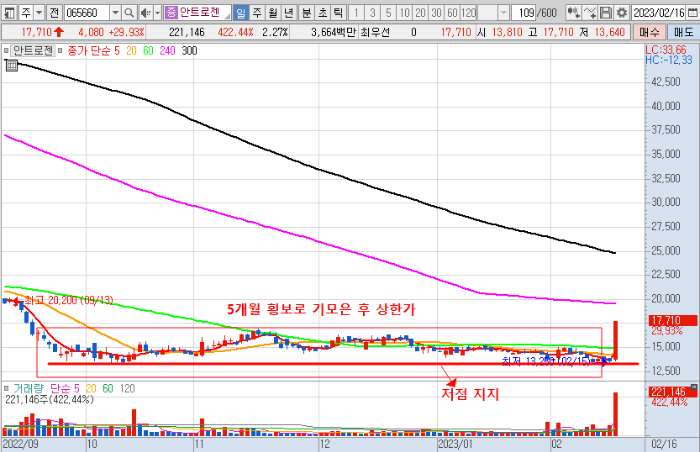Click the 02/16 date label on time axis

coord(664,444)
